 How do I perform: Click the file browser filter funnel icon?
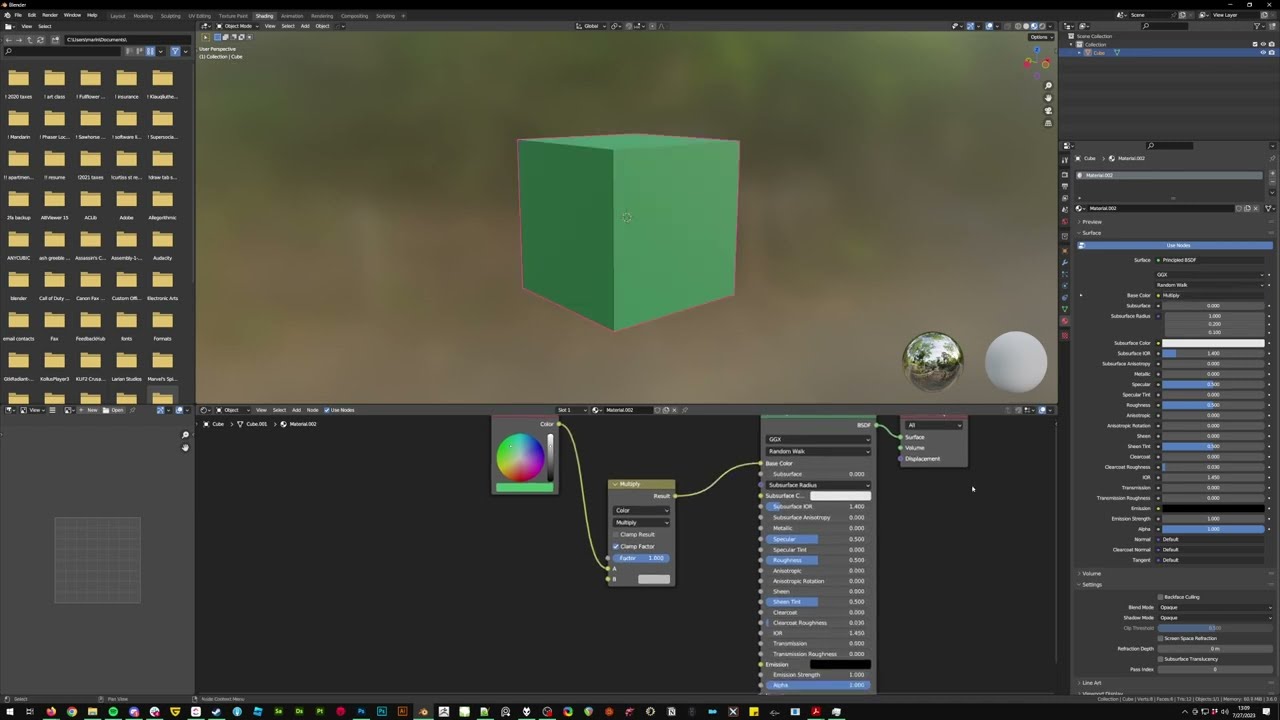click(175, 51)
